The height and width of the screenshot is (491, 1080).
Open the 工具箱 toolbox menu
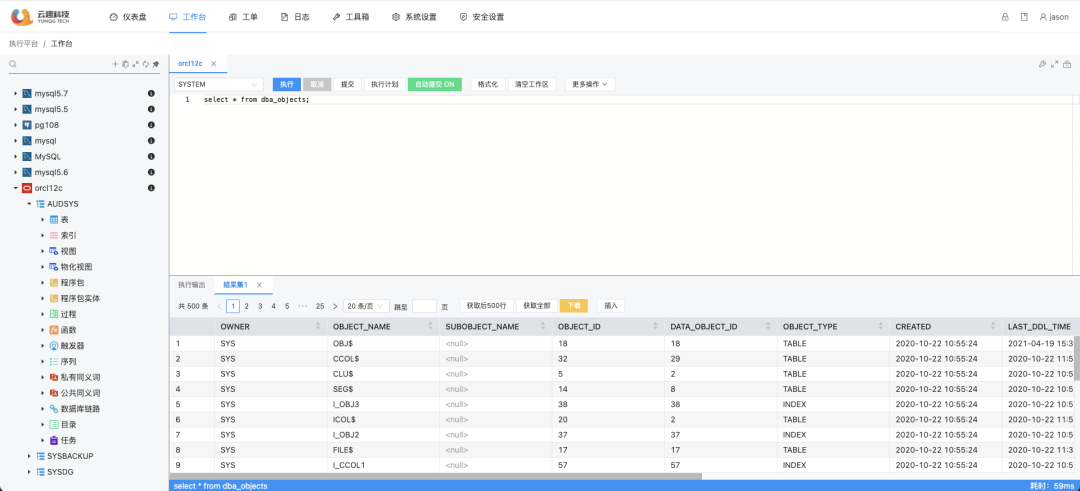tap(351, 17)
